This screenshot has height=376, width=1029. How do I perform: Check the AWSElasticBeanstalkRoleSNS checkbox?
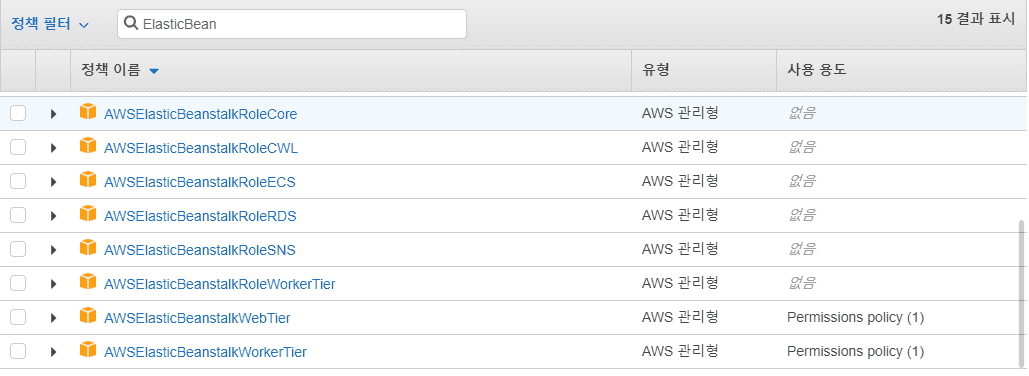tap(18, 249)
